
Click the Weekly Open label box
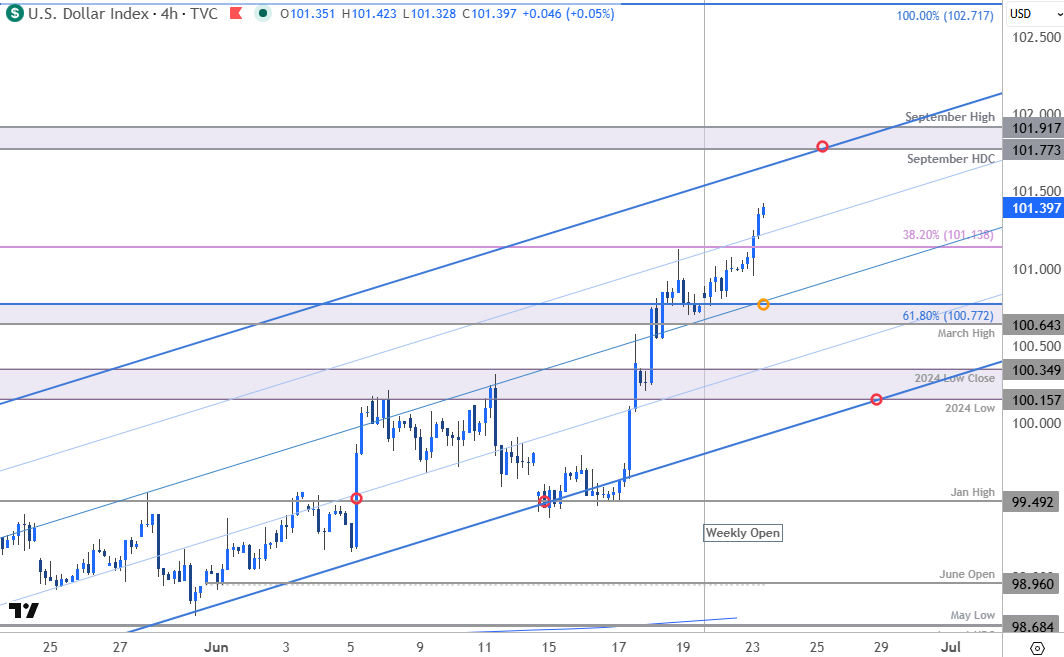point(743,533)
